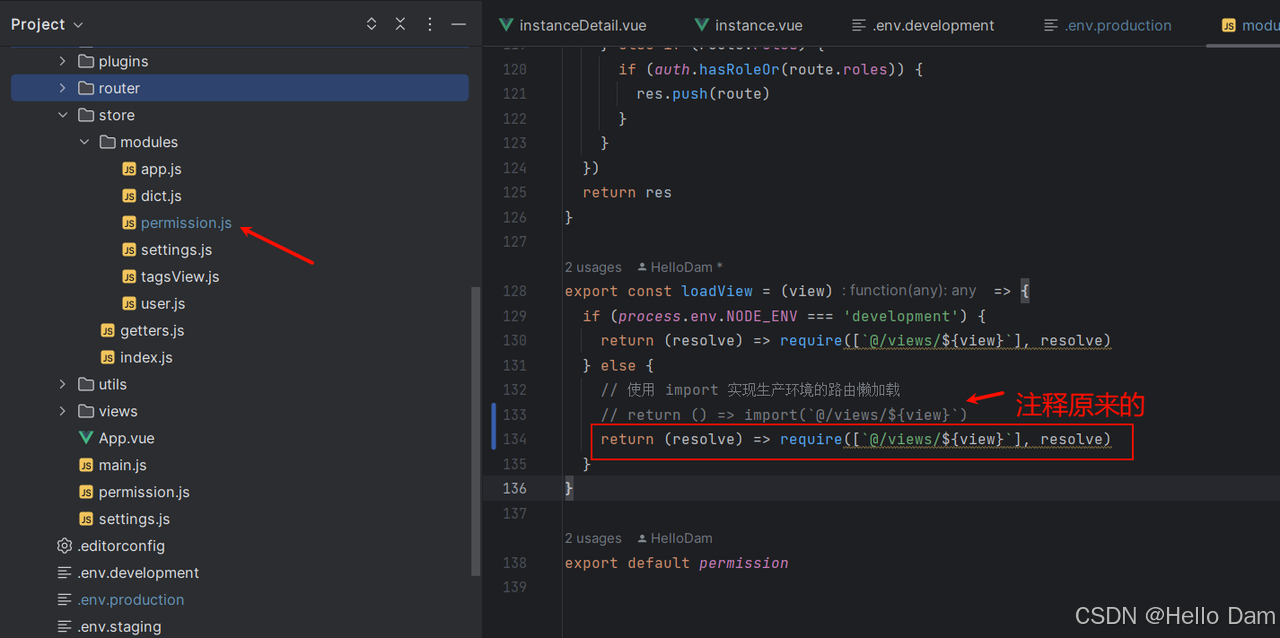This screenshot has height=638, width=1280.
Task: Open tagsView.js file
Action: tap(180, 277)
